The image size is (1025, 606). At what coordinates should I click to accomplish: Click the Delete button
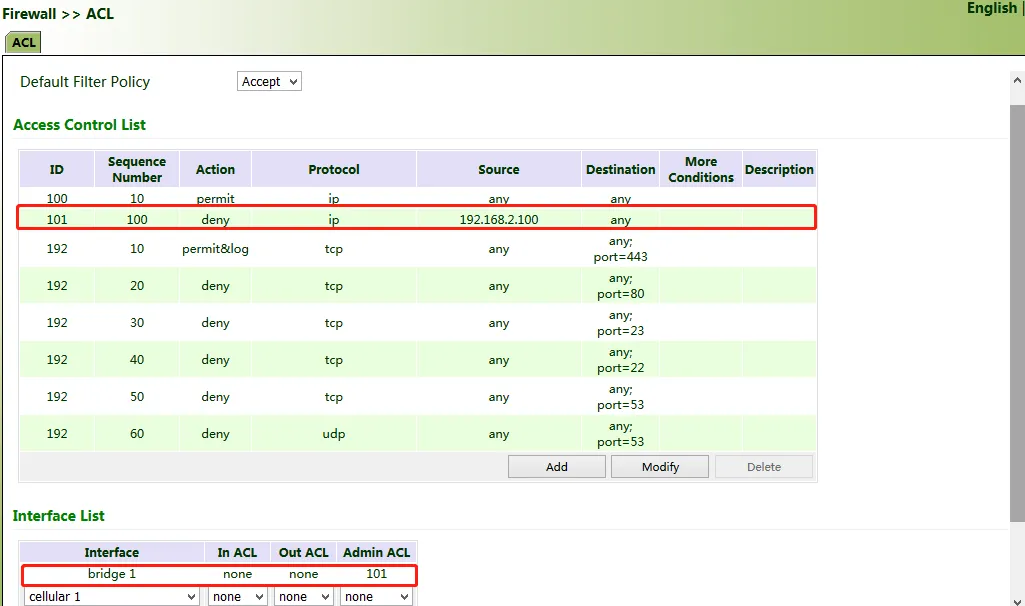click(x=764, y=467)
